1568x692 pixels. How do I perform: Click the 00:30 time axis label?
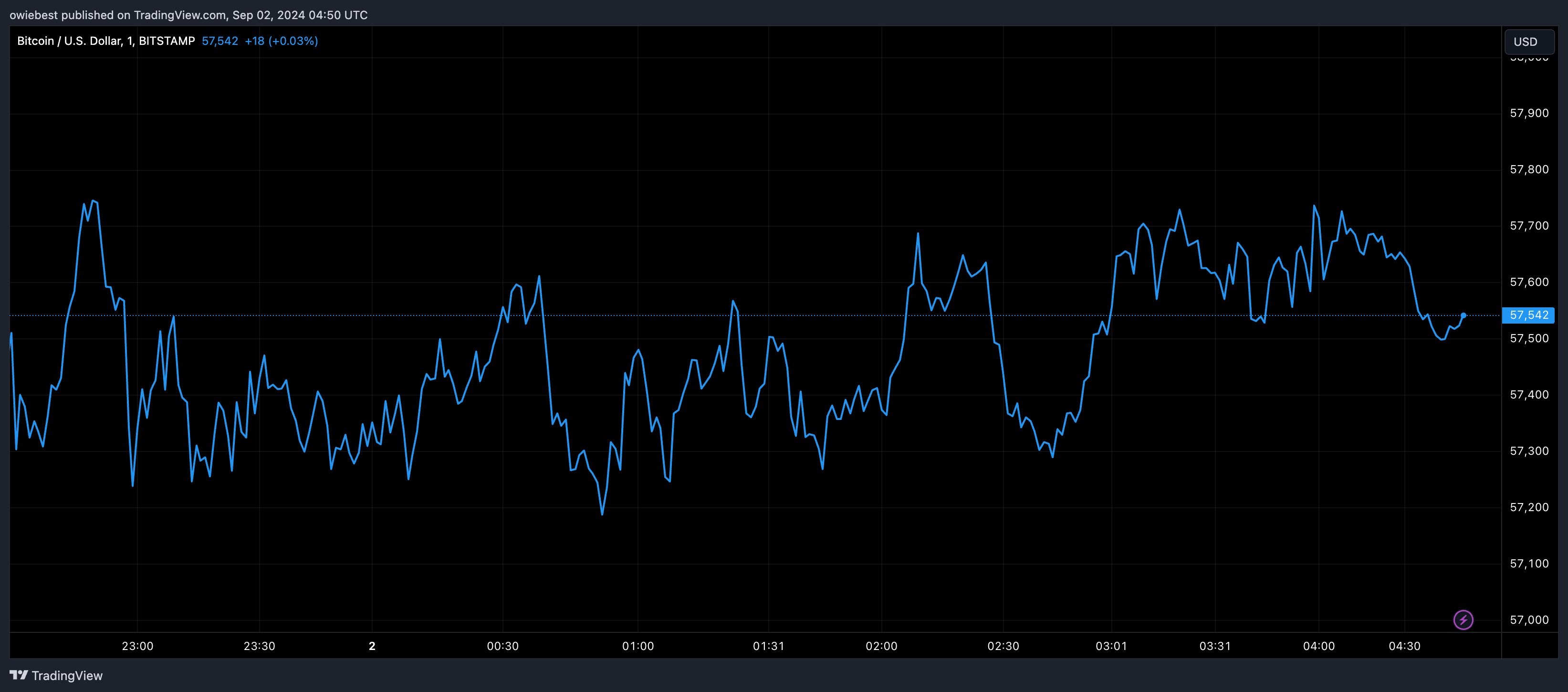503,646
